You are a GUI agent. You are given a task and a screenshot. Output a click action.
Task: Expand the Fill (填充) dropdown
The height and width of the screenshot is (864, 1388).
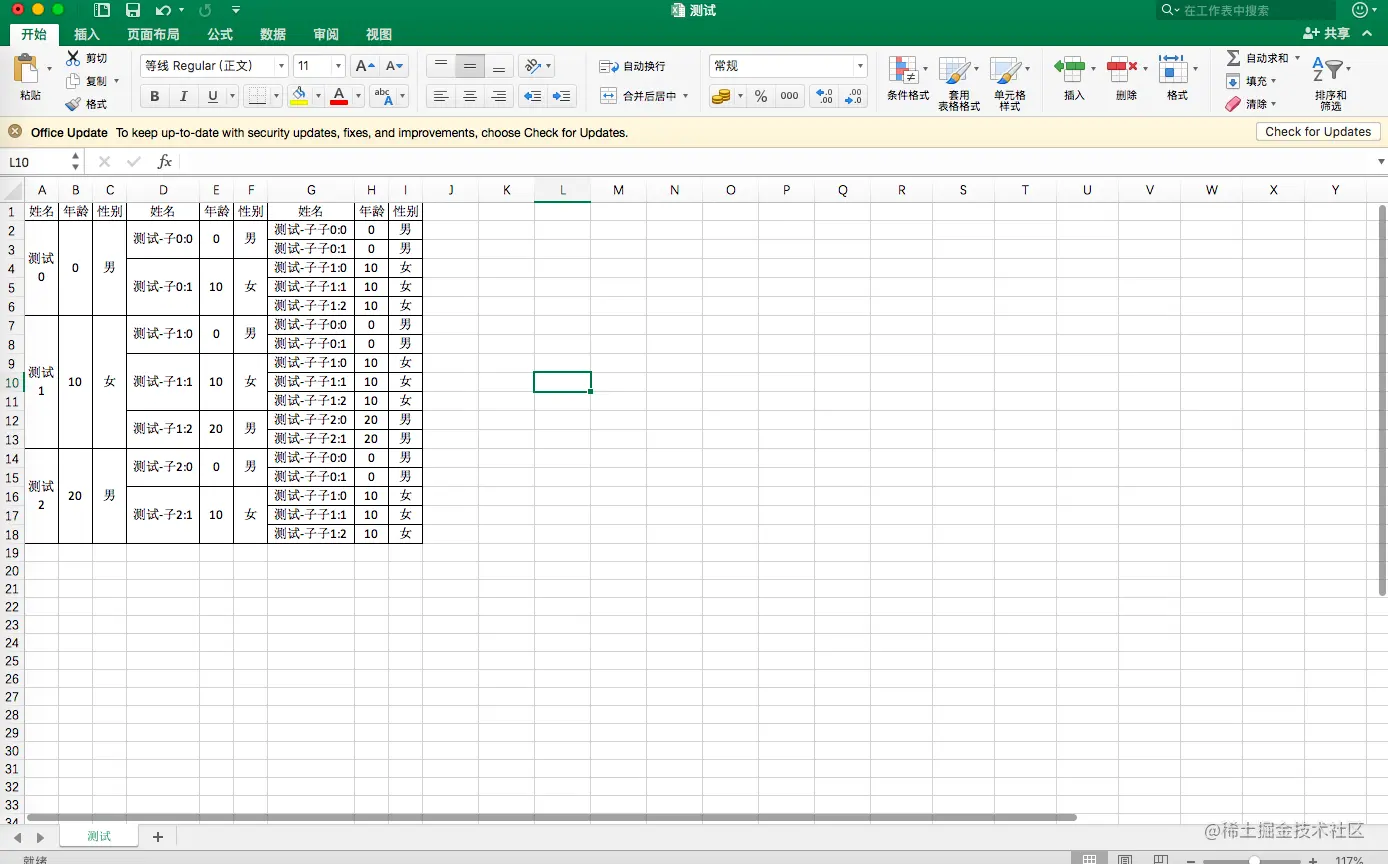pyautogui.click(x=1274, y=81)
